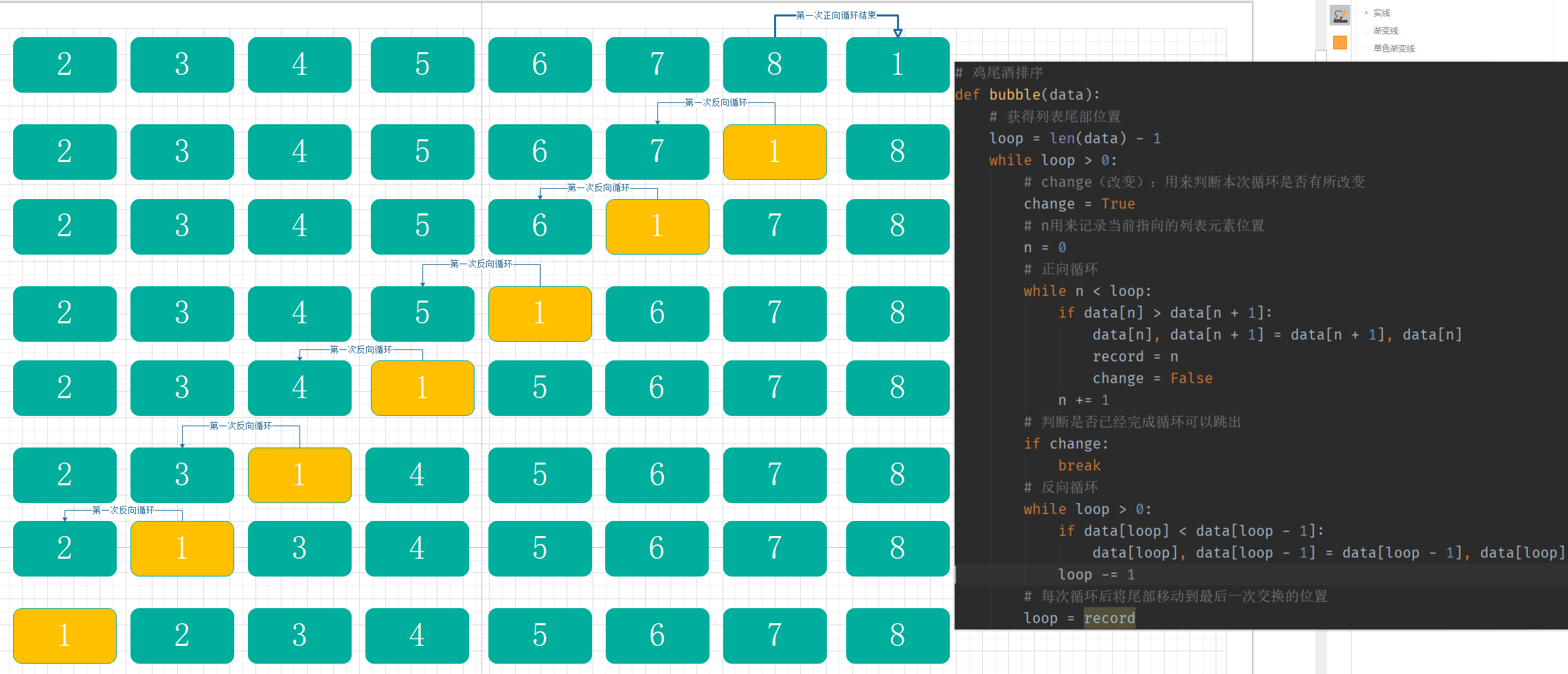1568x674 pixels.
Task: Select the 实线 solid line radio option
Action: [x=1377, y=13]
